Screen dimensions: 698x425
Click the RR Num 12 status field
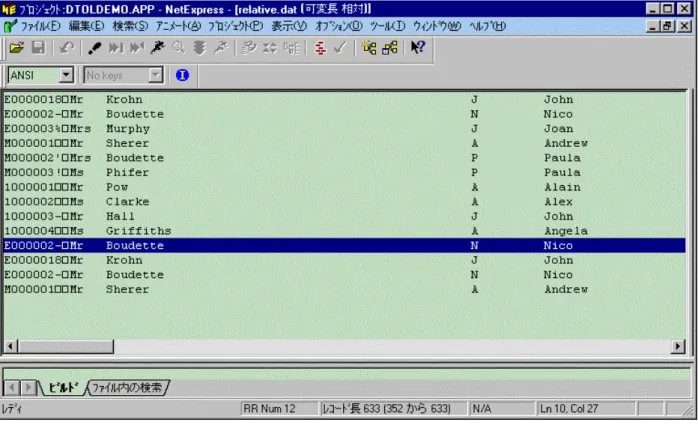tap(279, 409)
